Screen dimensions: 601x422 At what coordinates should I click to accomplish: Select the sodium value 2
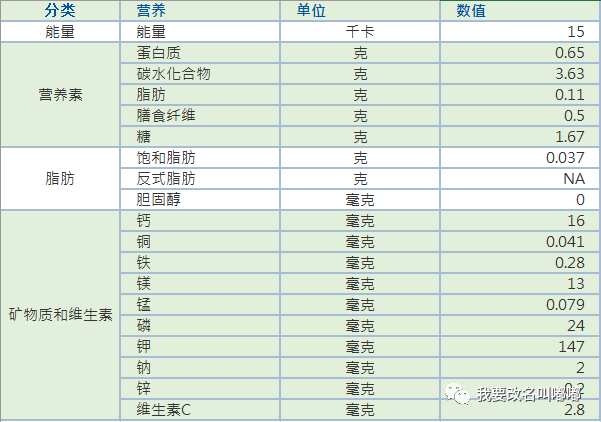click(520, 368)
